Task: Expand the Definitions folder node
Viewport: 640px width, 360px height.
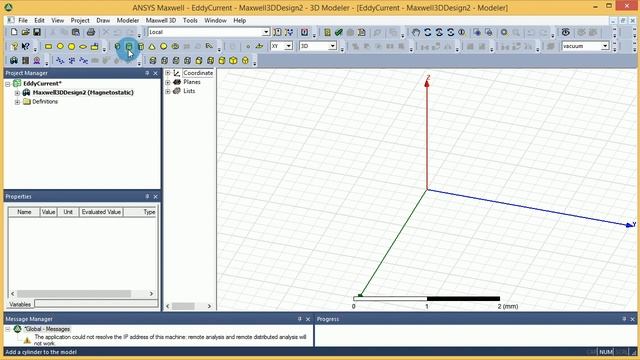Action: (17, 102)
